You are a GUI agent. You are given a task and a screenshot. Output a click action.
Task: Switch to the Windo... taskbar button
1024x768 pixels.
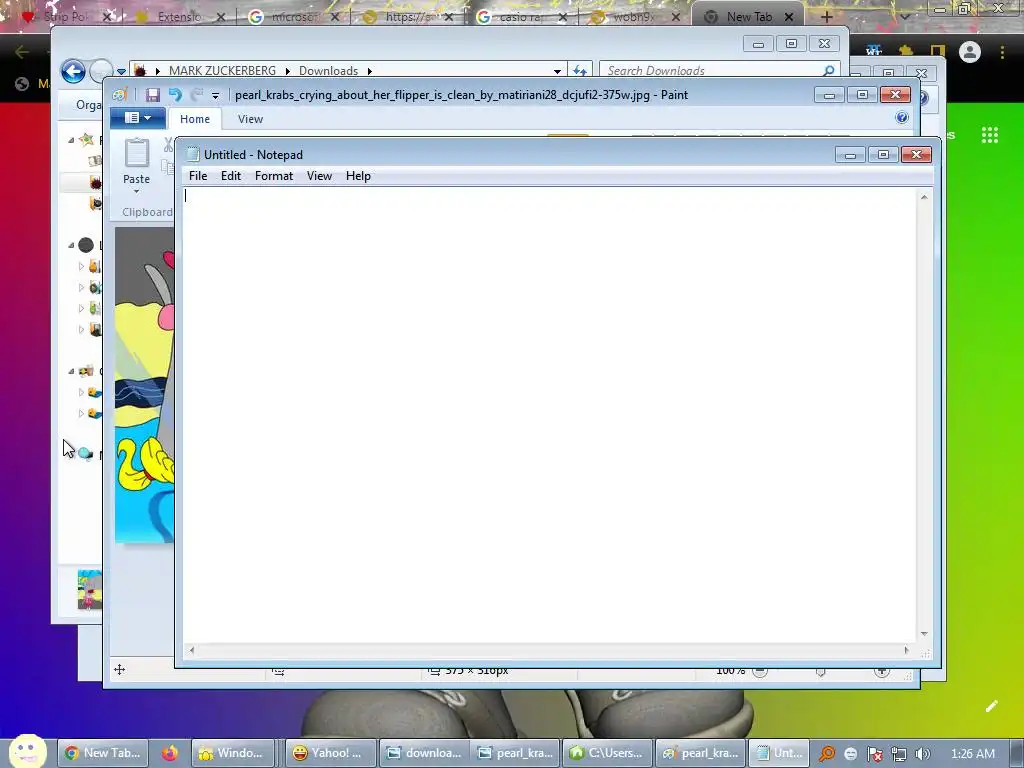[x=234, y=753]
